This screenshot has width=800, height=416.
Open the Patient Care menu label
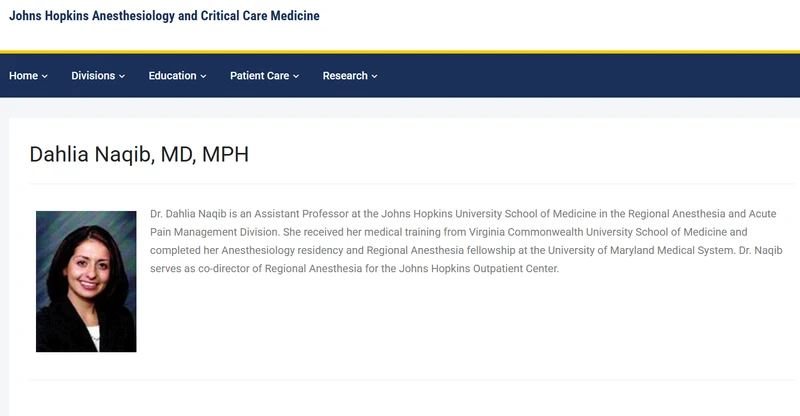(259, 76)
